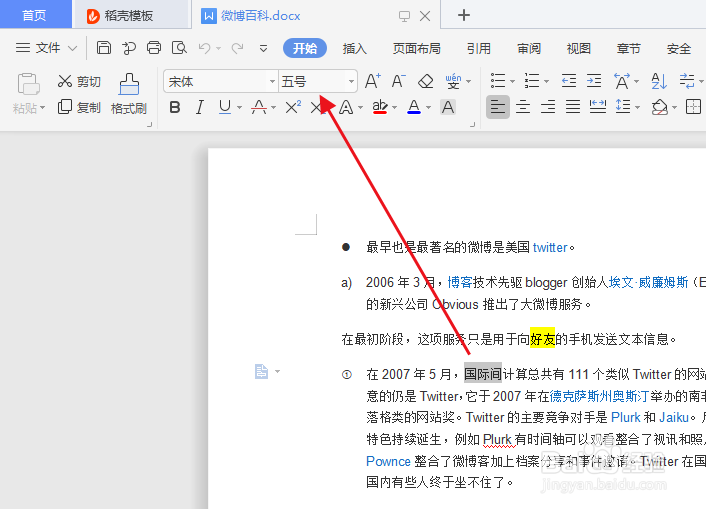Image resolution: width=706 pixels, height=509 pixels.
Task: Click the 开始 ribbon tab
Action: pyautogui.click(x=305, y=48)
